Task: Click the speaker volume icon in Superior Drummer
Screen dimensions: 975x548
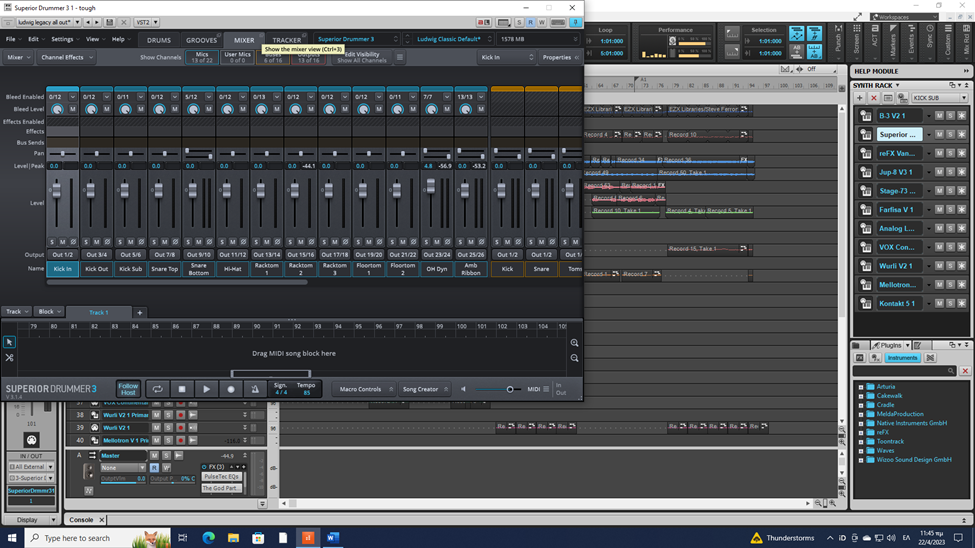Action: pyautogui.click(x=463, y=389)
